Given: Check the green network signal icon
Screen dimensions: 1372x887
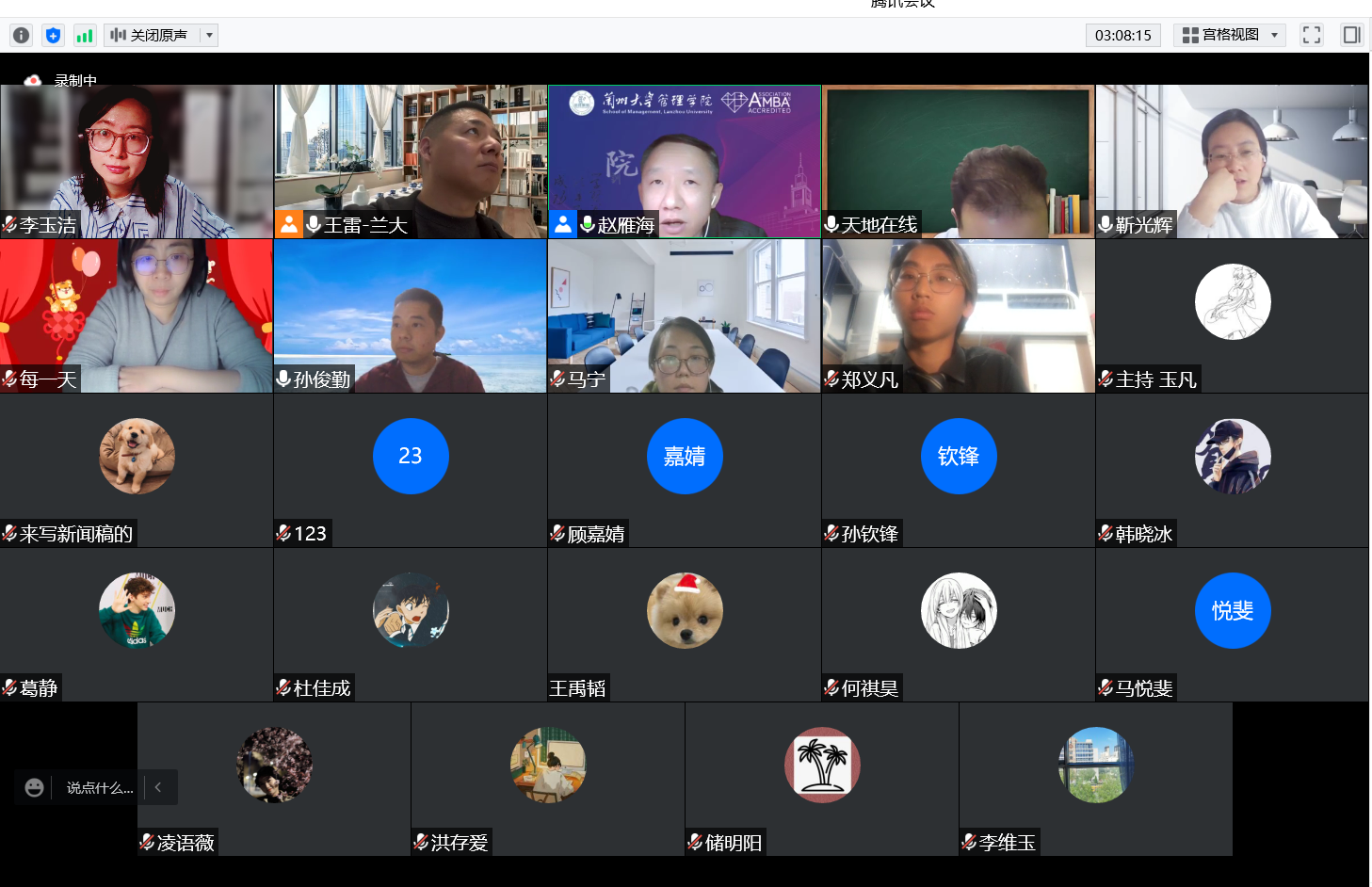Looking at the screenshot, I should click(85, 36).
